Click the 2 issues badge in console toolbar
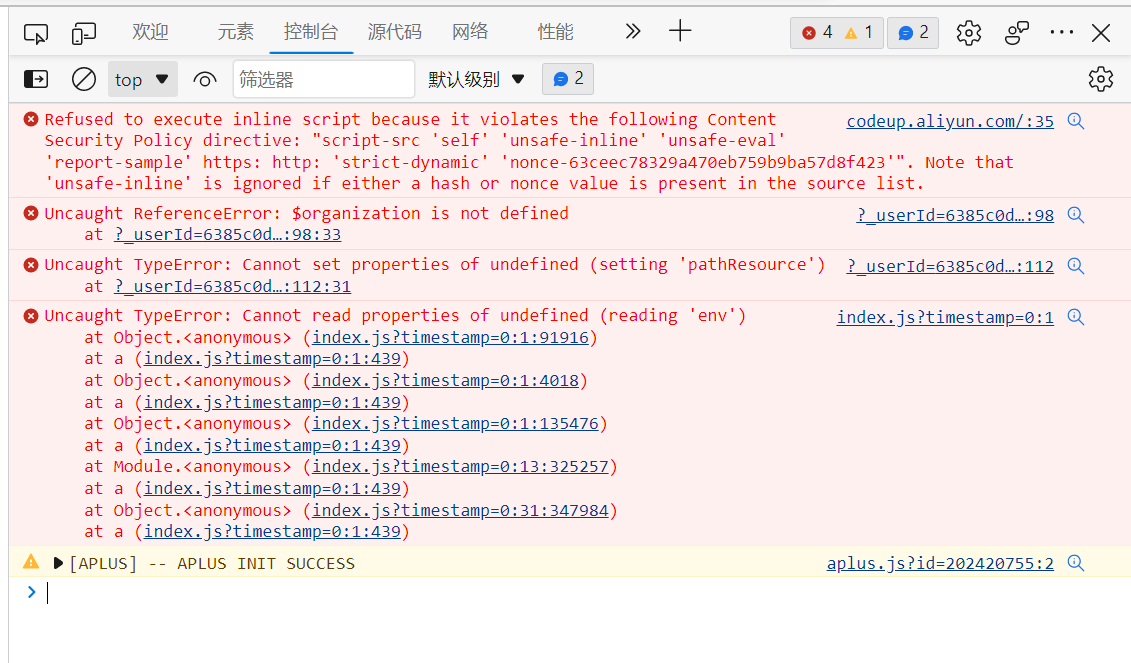 tap(568, 79)
